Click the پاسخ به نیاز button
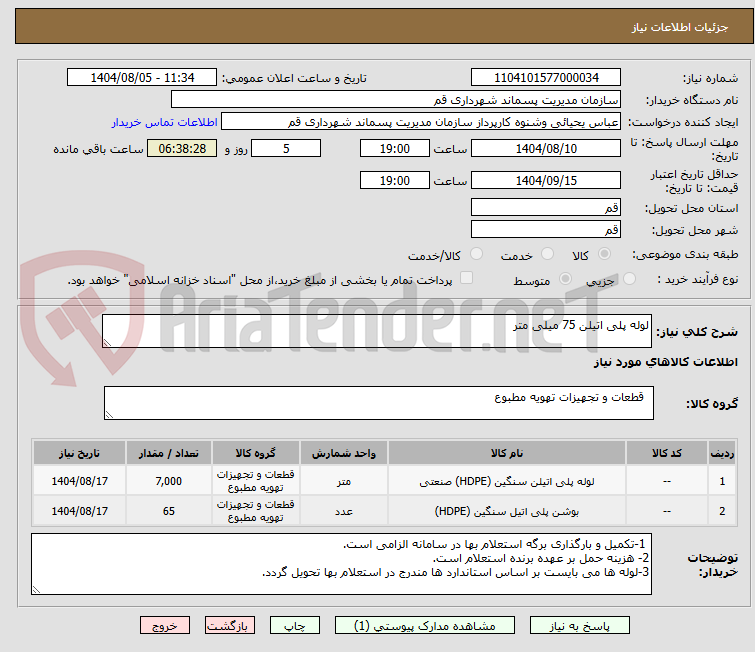The width and height of the screenshot is (755, 652). pyautogui.click(x=579, y=626)
